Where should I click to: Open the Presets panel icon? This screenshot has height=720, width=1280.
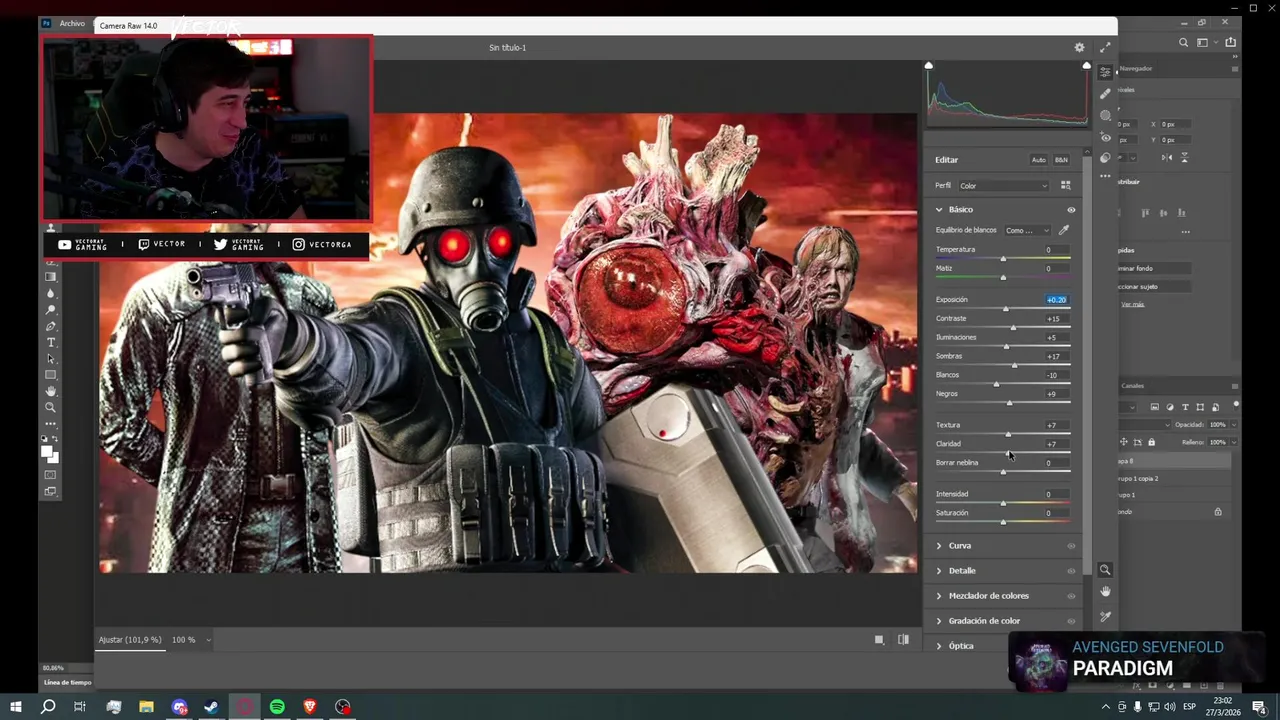tap(1105, 158)
